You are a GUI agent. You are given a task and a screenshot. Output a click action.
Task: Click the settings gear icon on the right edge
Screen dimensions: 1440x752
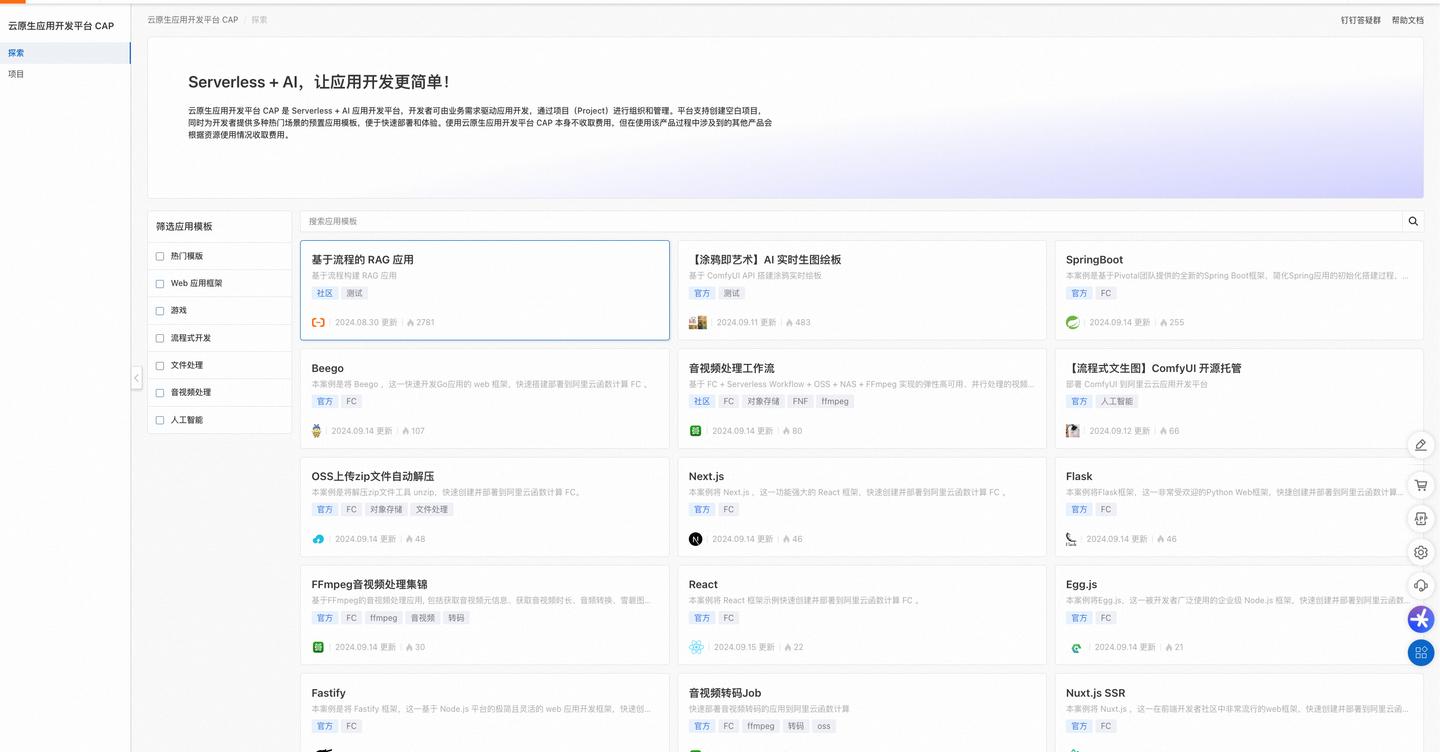[1420, 552]
